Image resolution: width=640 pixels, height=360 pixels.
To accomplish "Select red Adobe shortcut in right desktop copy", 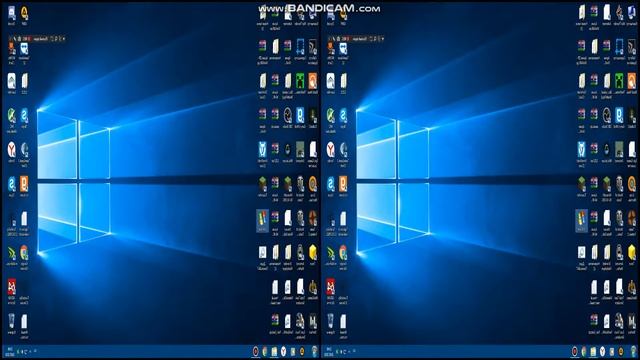I will (331, 287).
